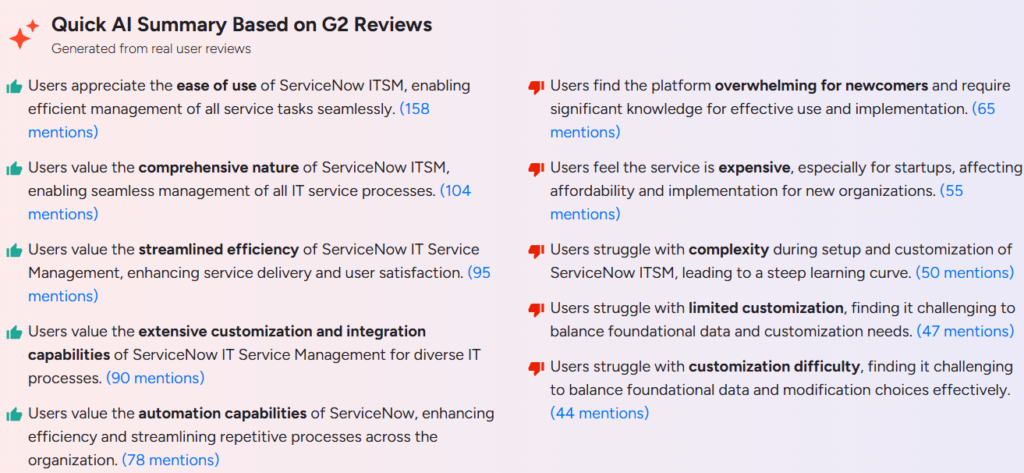Open the 90 mentions link
This screenshot has width=1024, height=473.
pos(155,378)
